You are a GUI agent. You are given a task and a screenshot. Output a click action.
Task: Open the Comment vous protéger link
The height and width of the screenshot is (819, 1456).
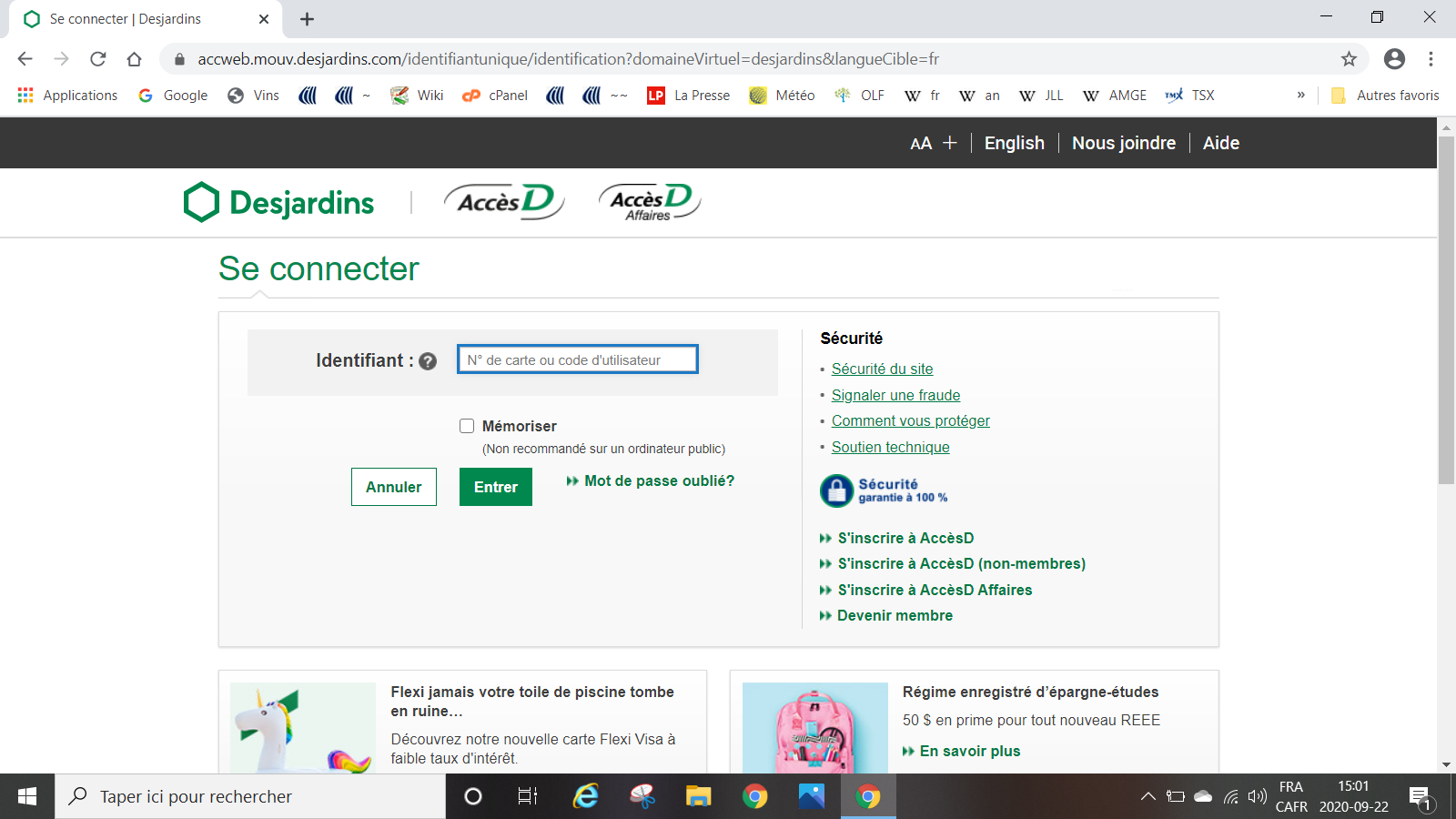pos(911,420)
